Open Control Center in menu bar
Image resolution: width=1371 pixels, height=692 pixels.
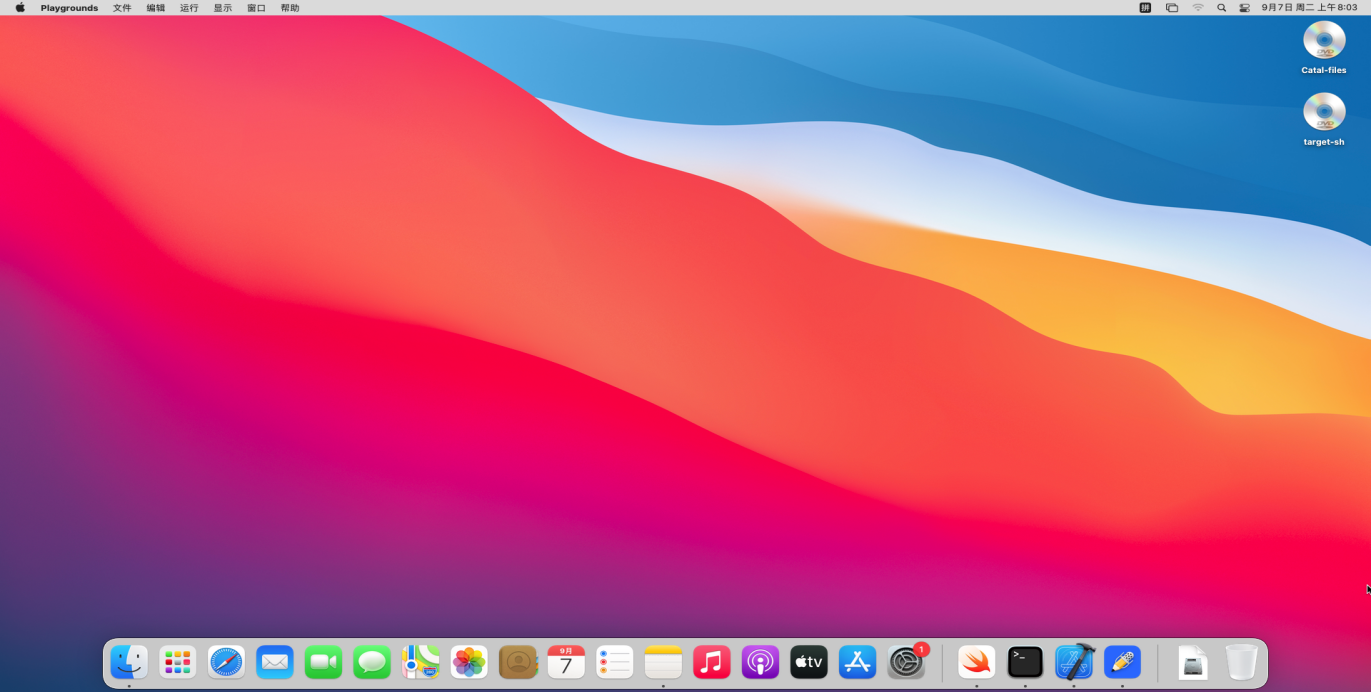click(1245, 8)
